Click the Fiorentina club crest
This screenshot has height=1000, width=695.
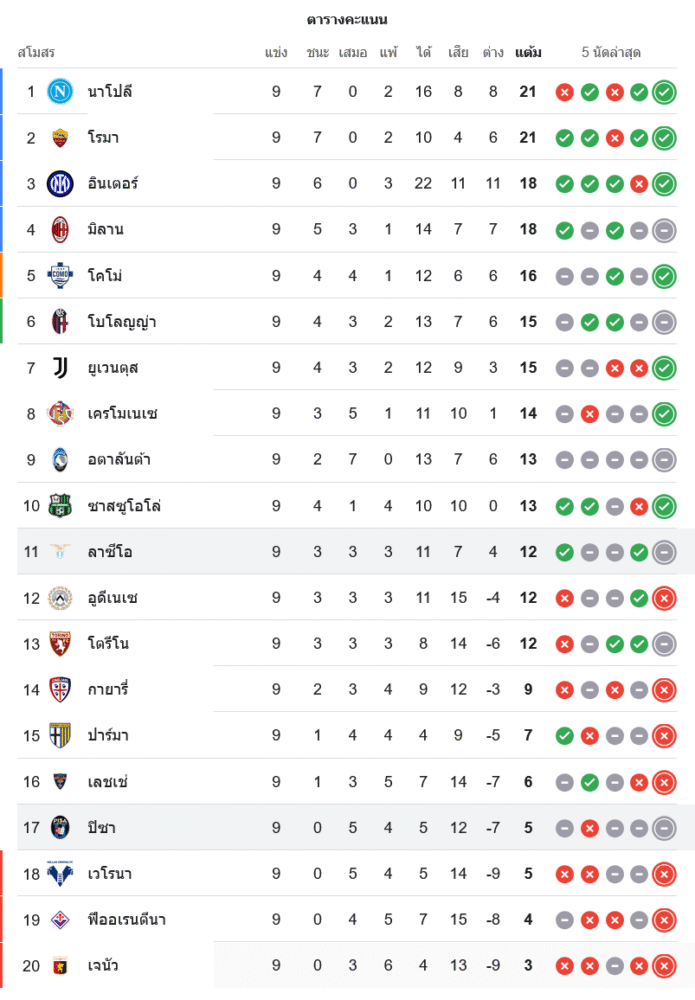click(x=60, y=920)
